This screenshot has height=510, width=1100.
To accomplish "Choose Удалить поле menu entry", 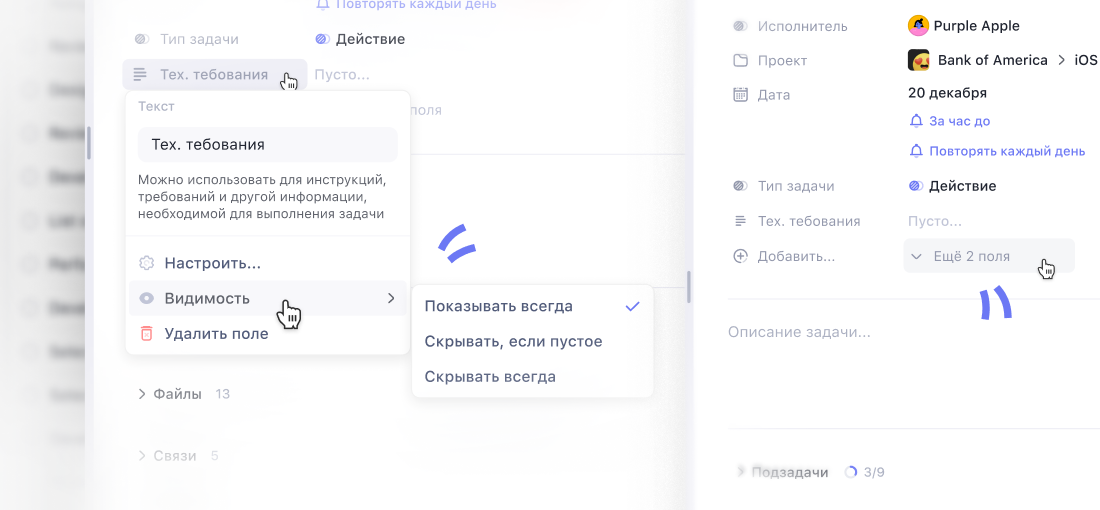I will [267, 333].
